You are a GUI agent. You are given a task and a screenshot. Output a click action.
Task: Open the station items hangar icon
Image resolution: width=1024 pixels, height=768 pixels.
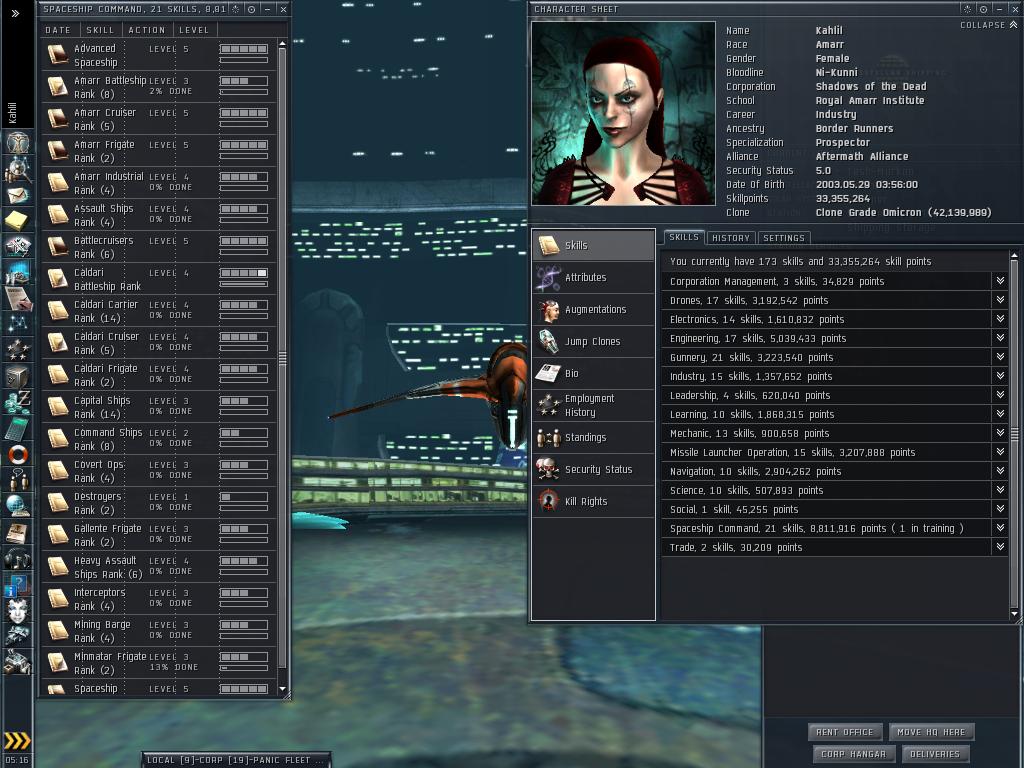point(18,662)
